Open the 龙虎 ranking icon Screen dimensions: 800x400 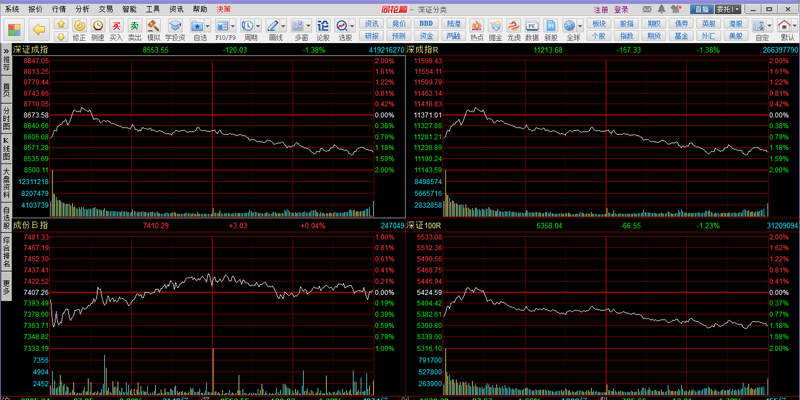tap(514, 28)
